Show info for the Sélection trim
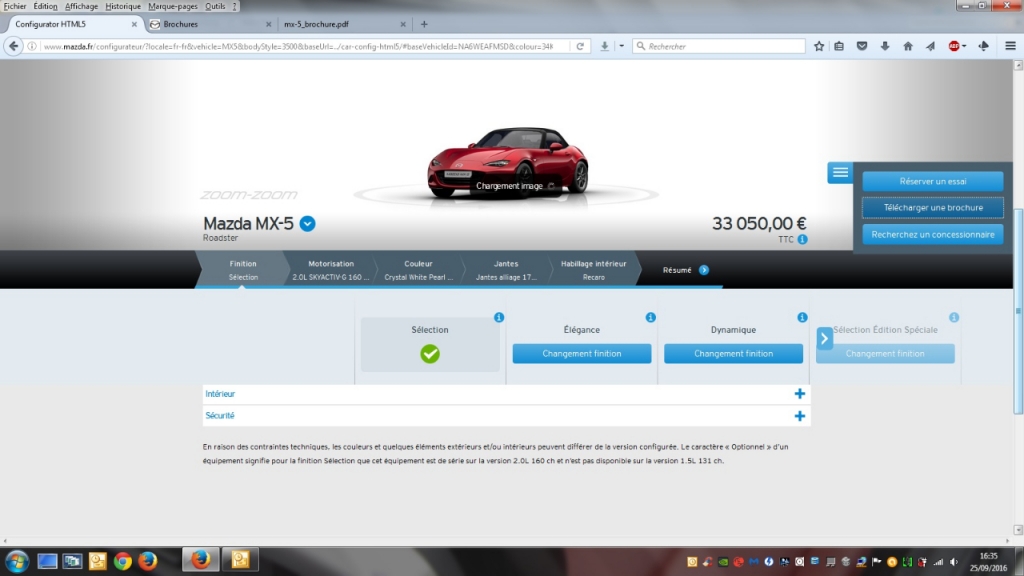This screenshot has height=576, width=1024. [499, 317]
